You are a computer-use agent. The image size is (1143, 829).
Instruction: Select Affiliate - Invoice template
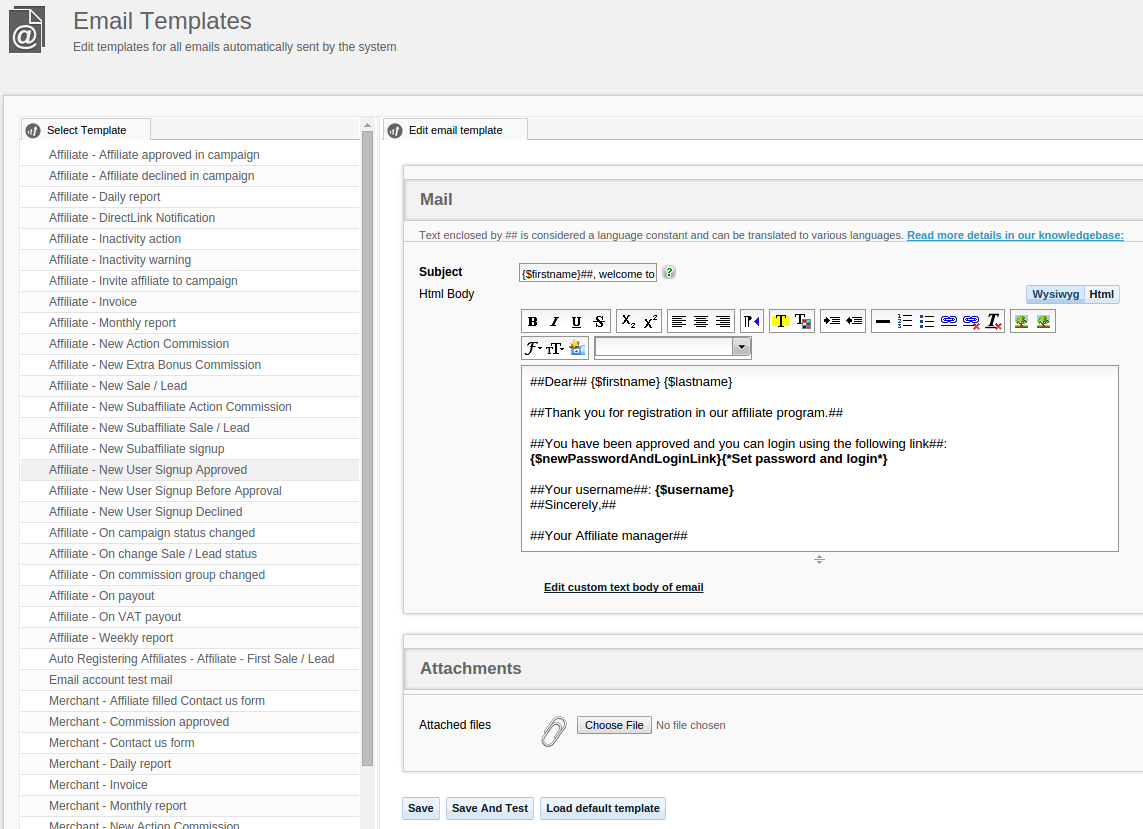point(190,302)
